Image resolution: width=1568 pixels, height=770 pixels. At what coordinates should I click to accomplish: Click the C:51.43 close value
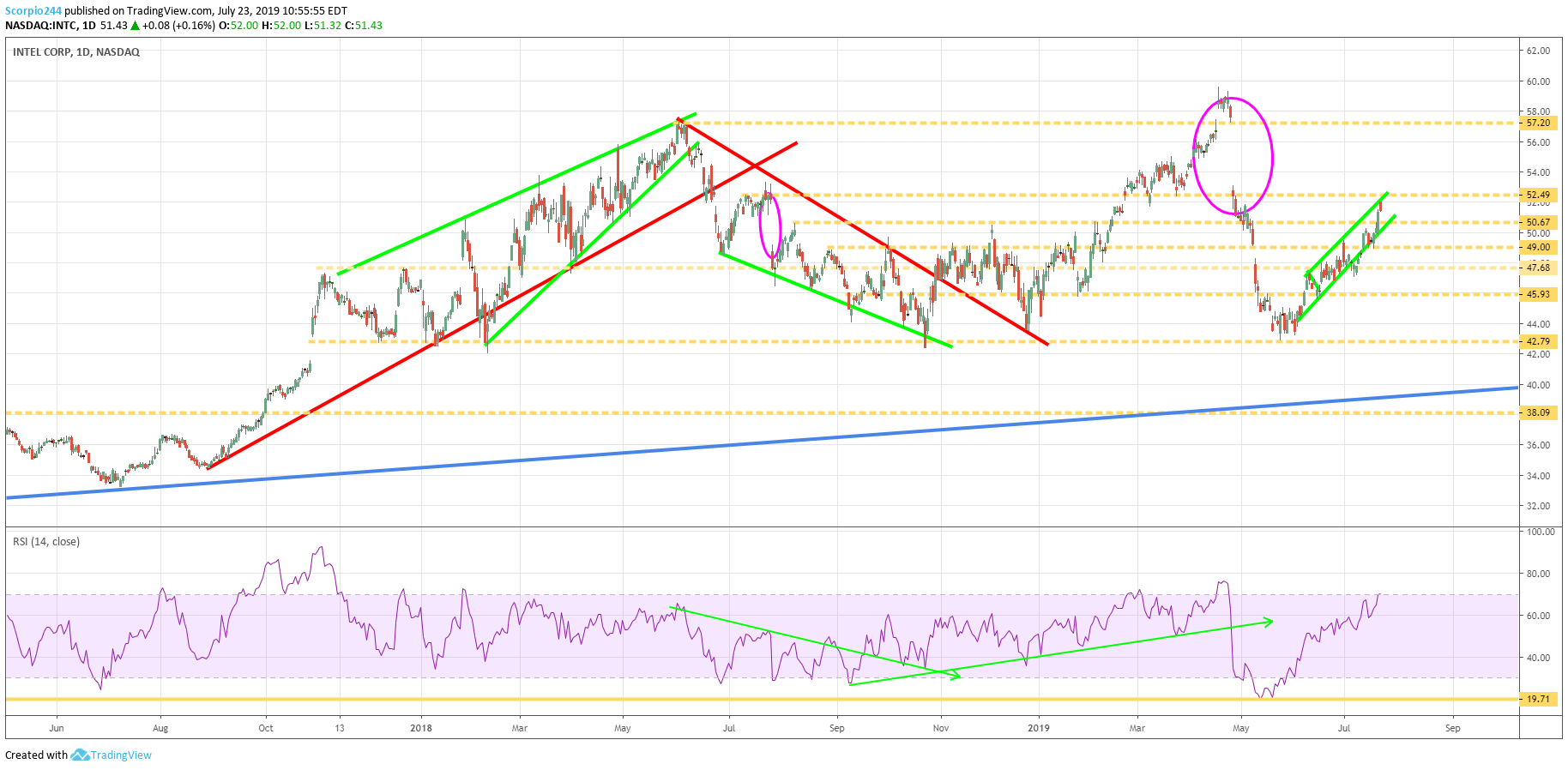point(363,26)
